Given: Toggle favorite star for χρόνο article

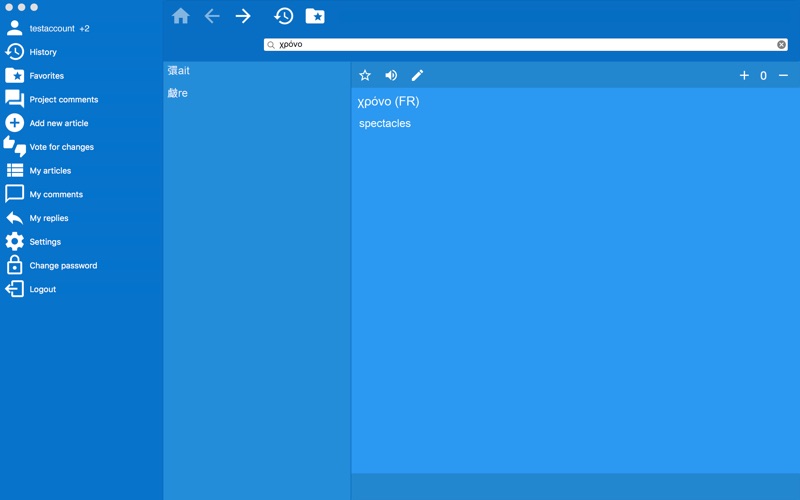Looking at the screenshot, I should (x=365, y=76).
